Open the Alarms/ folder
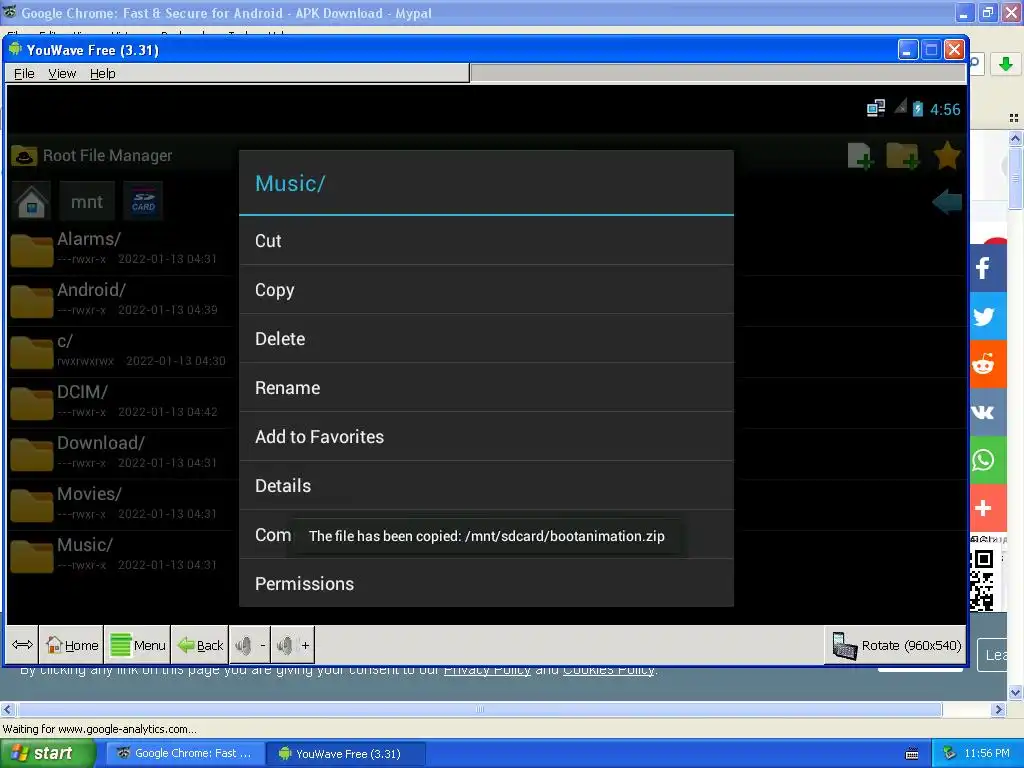Image resolution: width=1024 pixels, height=768 pixels. point(121,248)
